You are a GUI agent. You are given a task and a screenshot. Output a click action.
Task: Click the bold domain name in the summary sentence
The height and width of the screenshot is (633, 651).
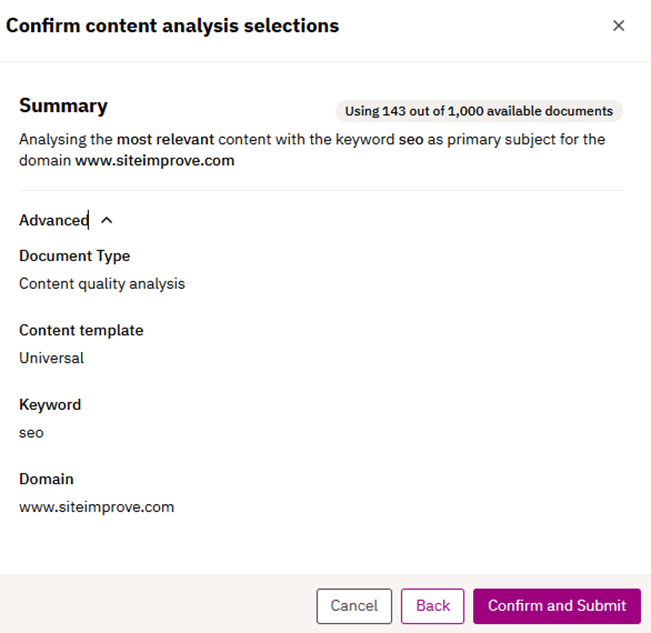coord(154,160)
